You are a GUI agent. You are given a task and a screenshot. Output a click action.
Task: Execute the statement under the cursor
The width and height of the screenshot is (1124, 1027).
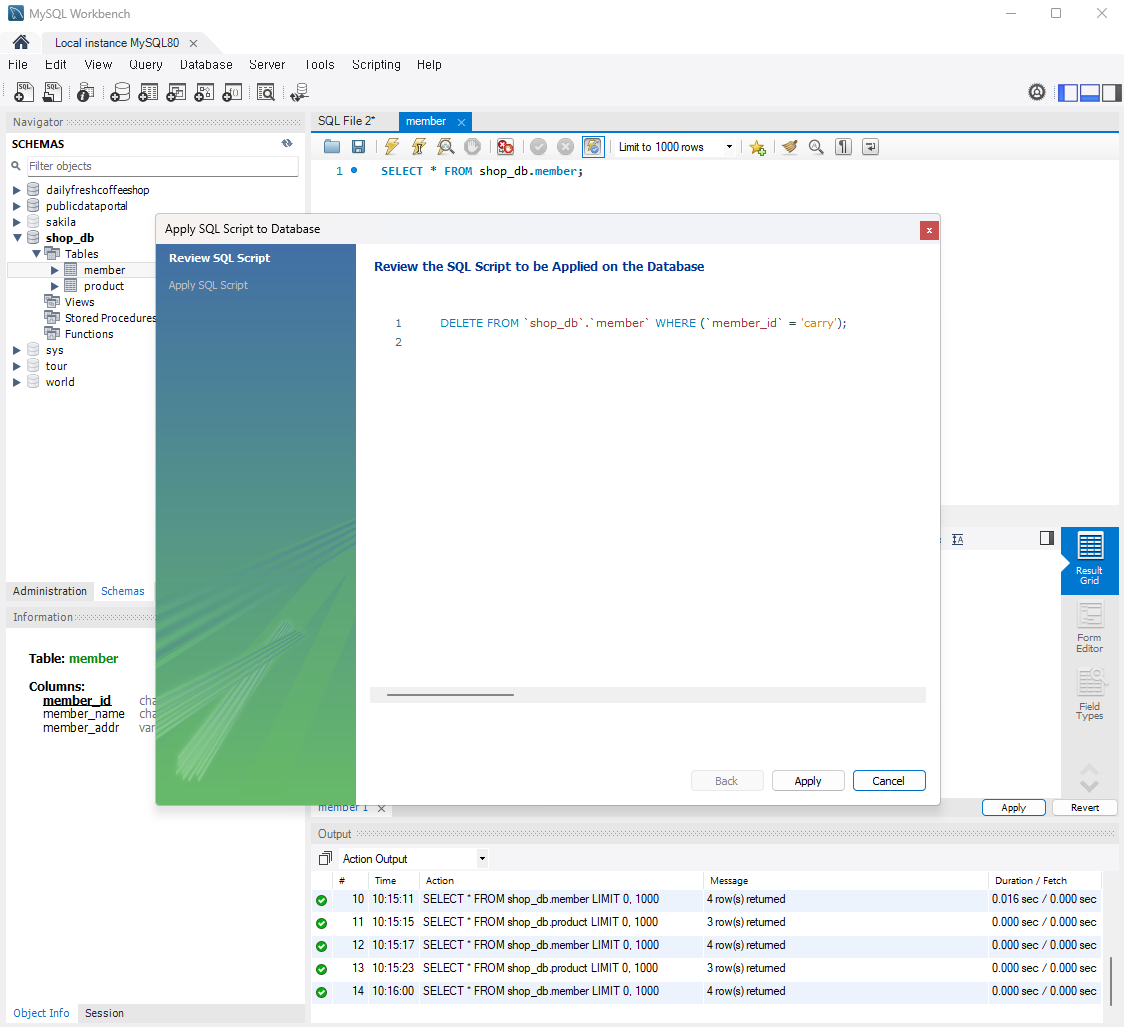419,147
